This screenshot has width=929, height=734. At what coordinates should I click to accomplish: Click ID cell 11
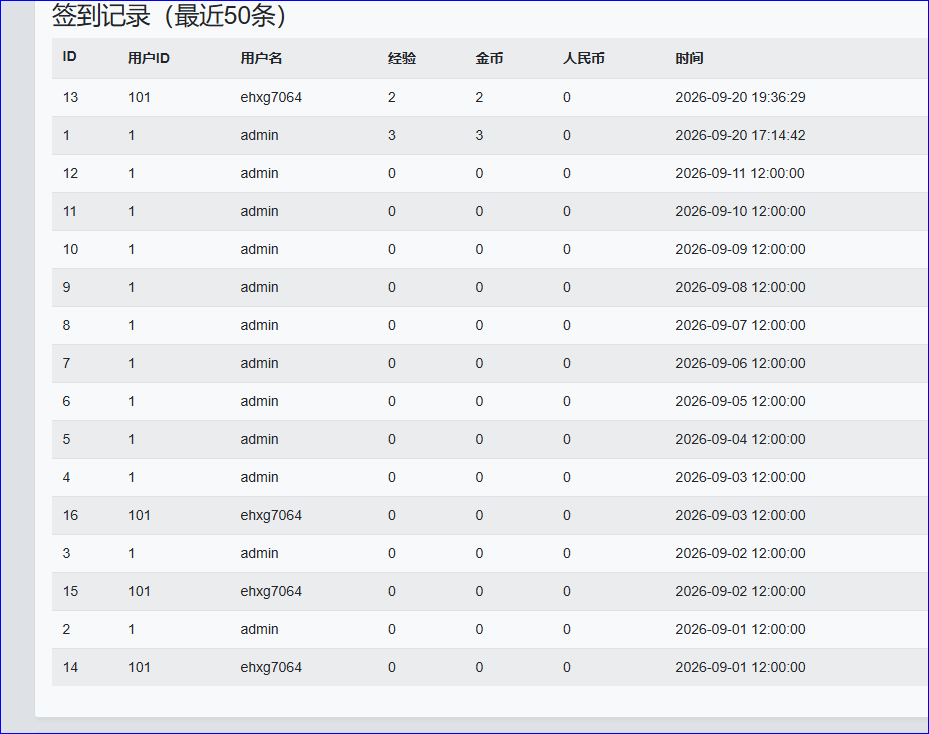[70, 211]
